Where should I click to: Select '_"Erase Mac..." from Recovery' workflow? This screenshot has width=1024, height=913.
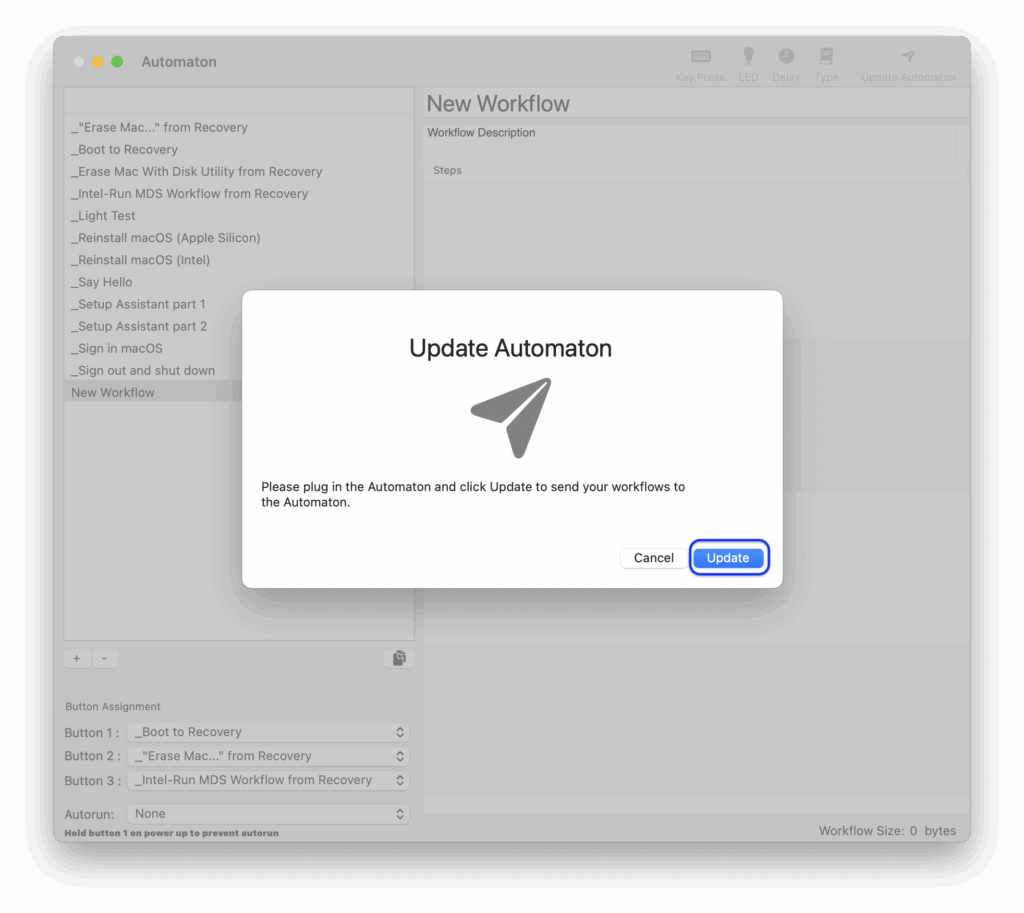coord(239,127)
